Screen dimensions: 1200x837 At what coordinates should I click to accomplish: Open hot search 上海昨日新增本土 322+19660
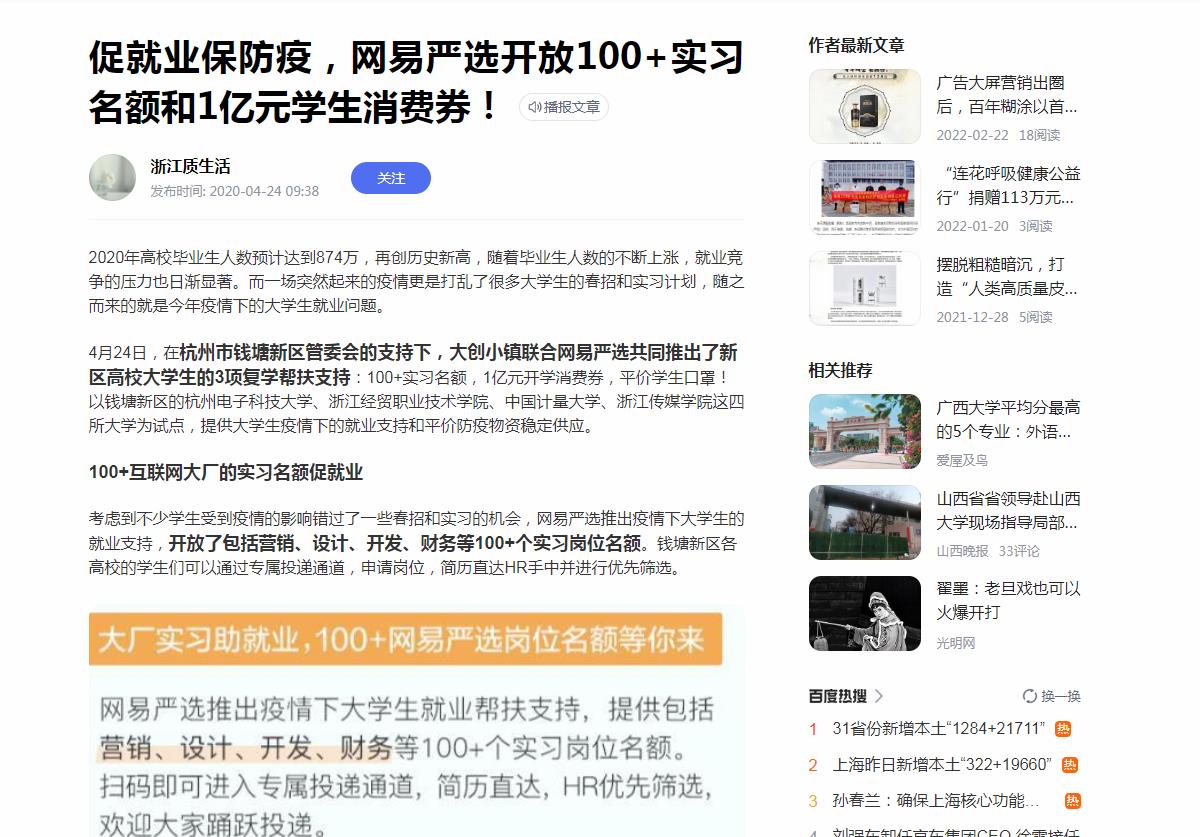tap(942, 765)
